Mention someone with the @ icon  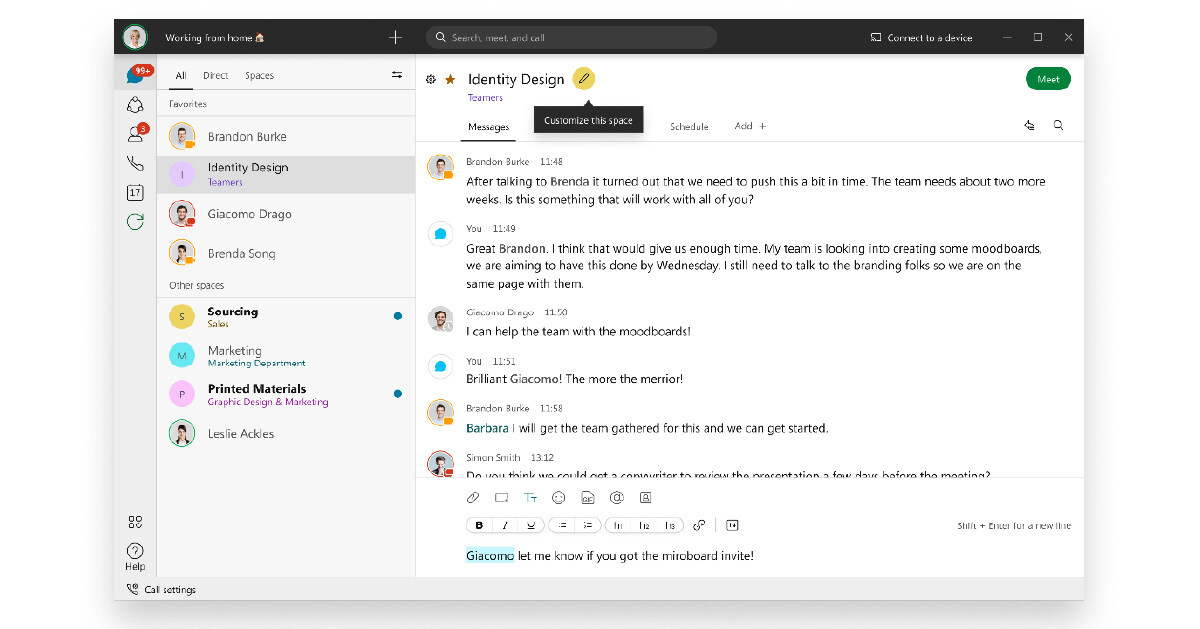click(x=617, y=497)
